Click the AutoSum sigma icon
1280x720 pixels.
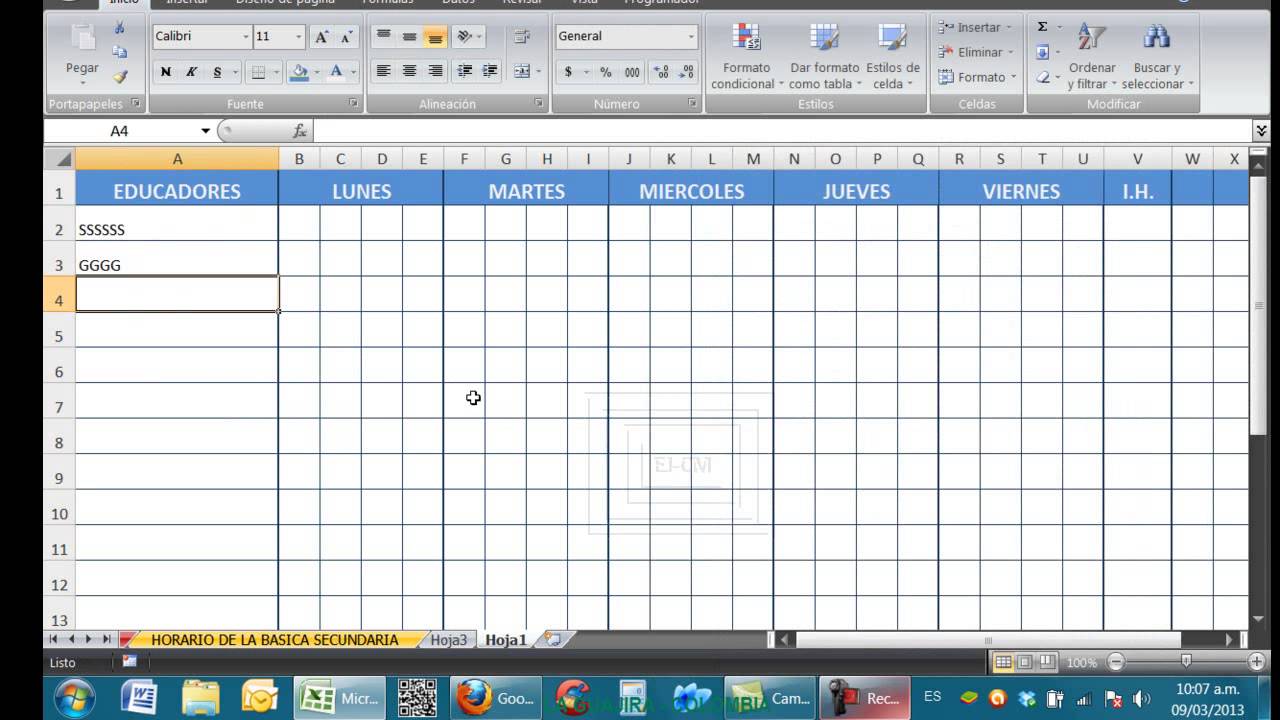point(1042,27)
